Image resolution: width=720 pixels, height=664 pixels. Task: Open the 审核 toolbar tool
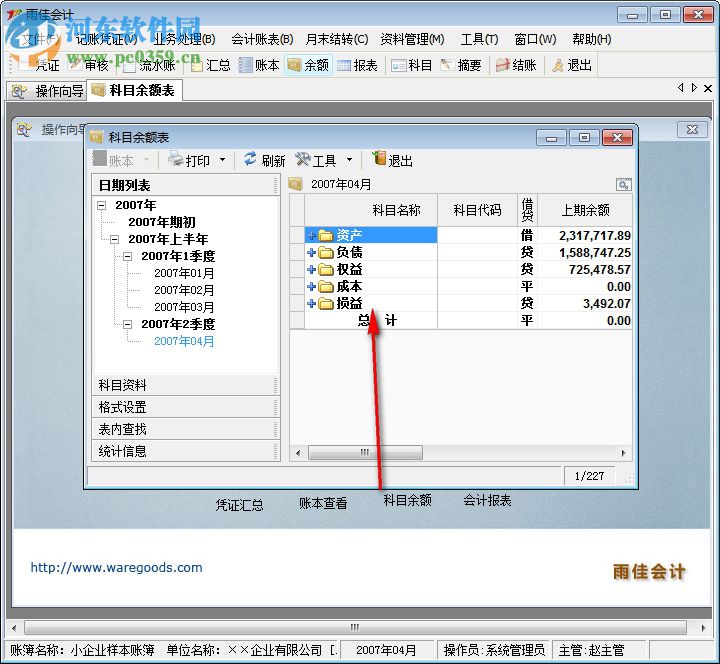pyautogui.click(x=90, y=65)
